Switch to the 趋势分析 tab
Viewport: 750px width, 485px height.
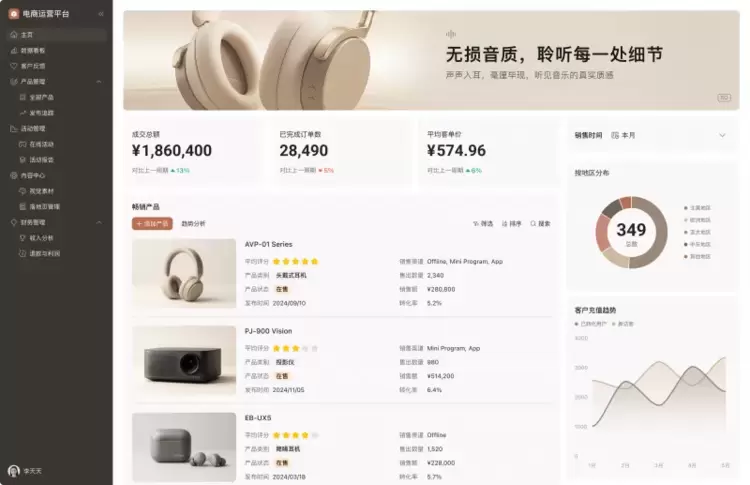(193, 223)
